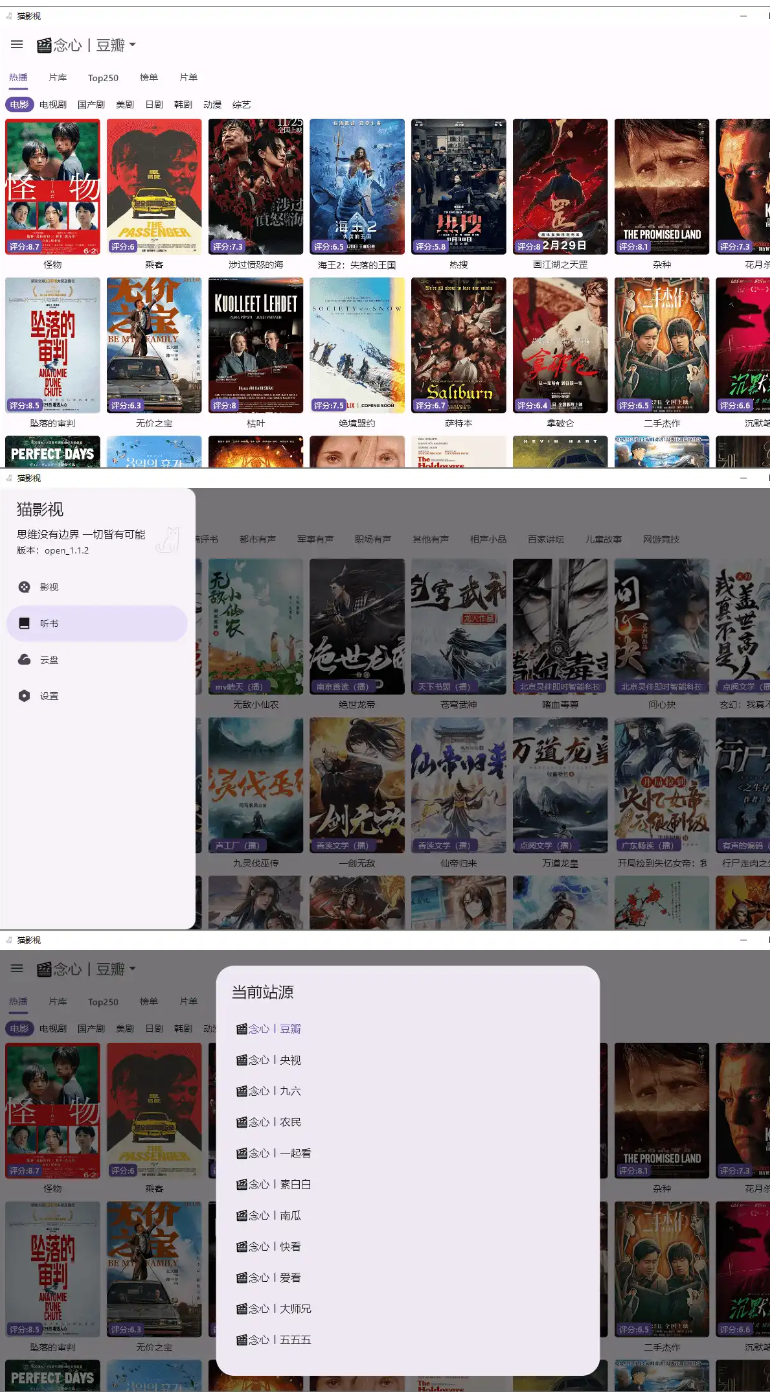This screenshot has height=1397, width=770.
Task: Open the 片库 tab in top window
Action: pyautogui.click(x=58, y=78)
